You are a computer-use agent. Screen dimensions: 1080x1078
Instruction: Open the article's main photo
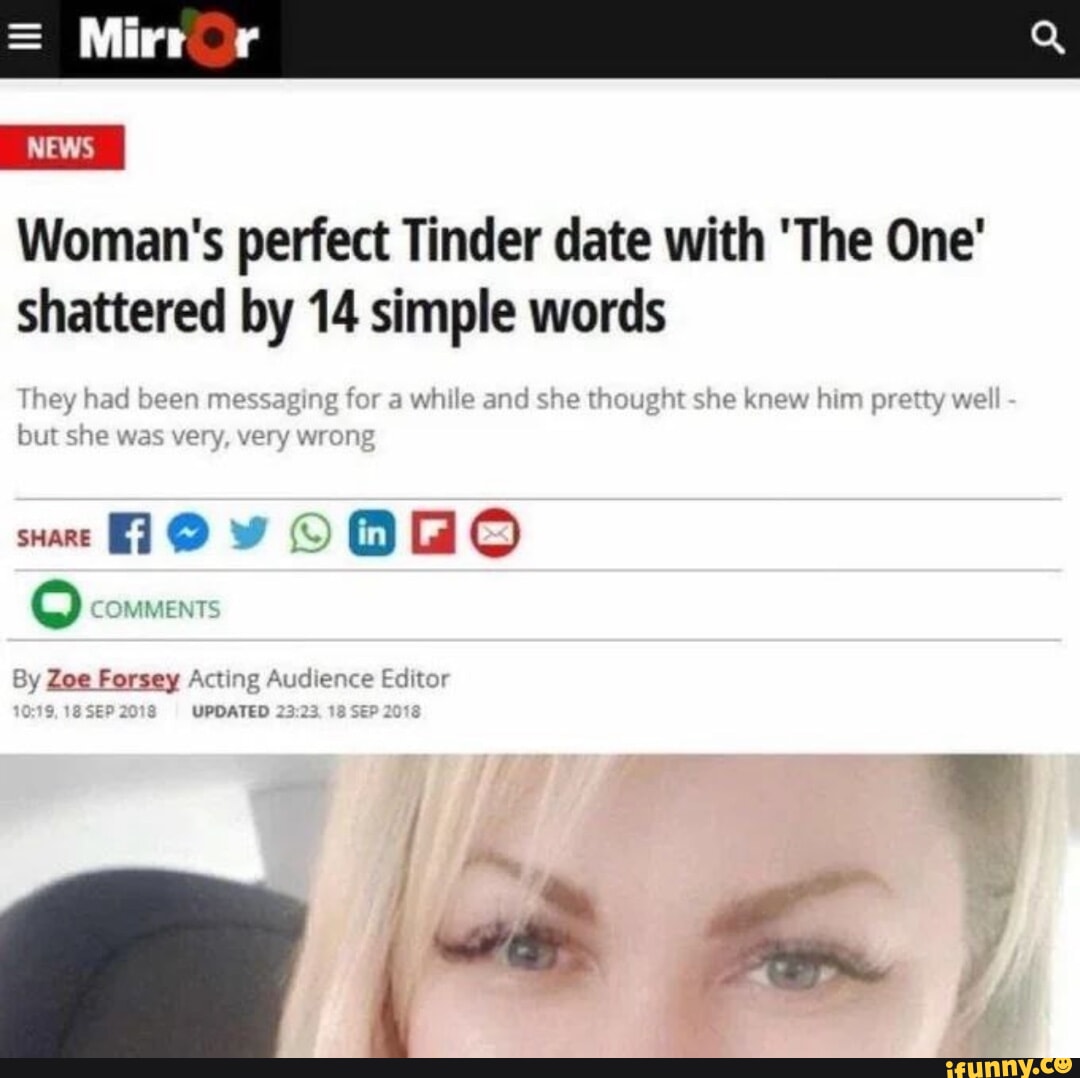(540, 906)
